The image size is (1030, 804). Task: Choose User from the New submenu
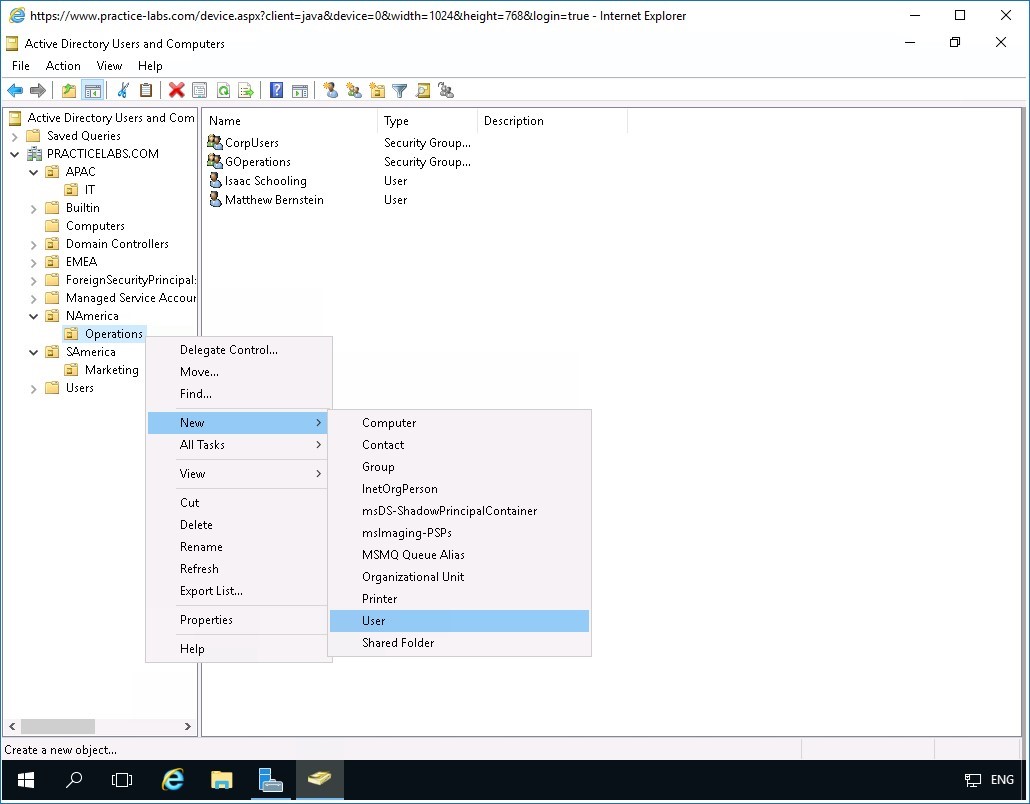click(459, 621)
